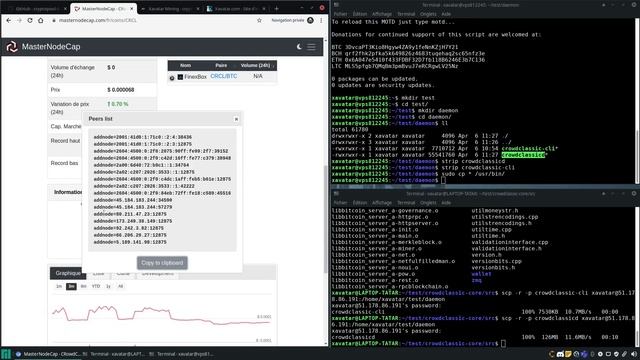Click highlighted crowdclassicd file name

click(523, 155)
